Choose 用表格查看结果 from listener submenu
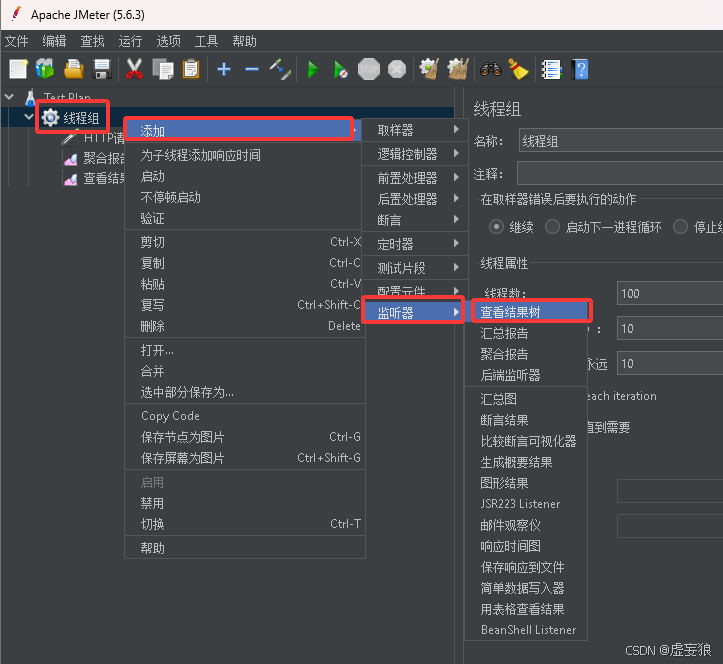The height and width of the screenshot is (664, 723). [526, 609]
